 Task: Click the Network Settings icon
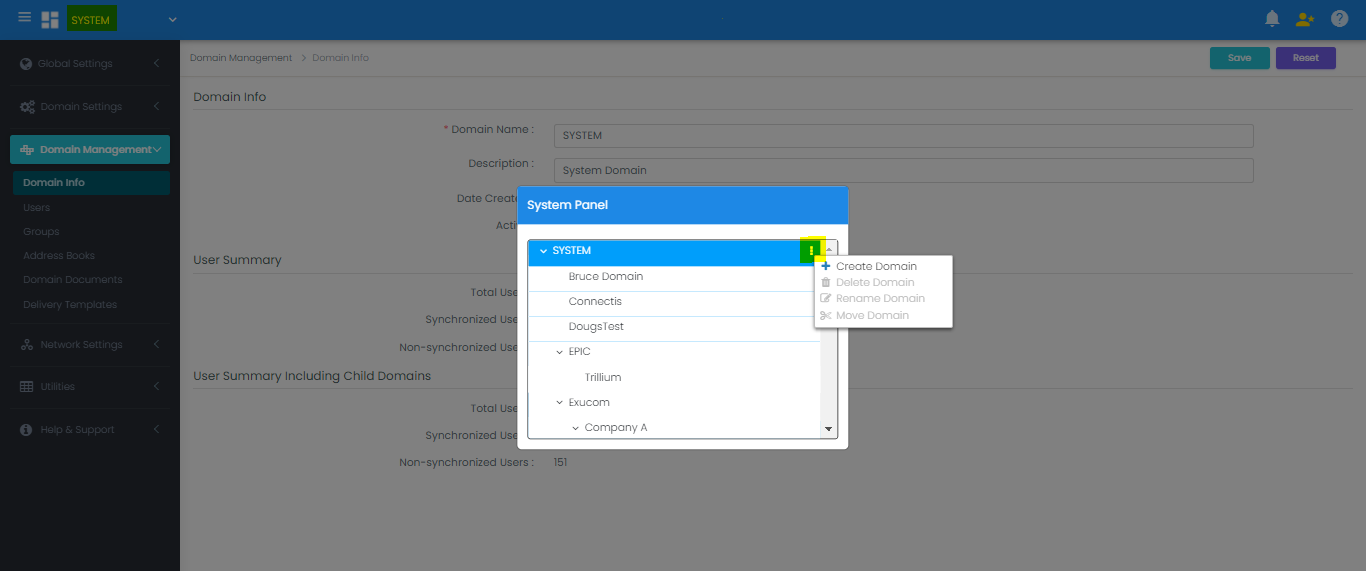click(x=27, y=345)
